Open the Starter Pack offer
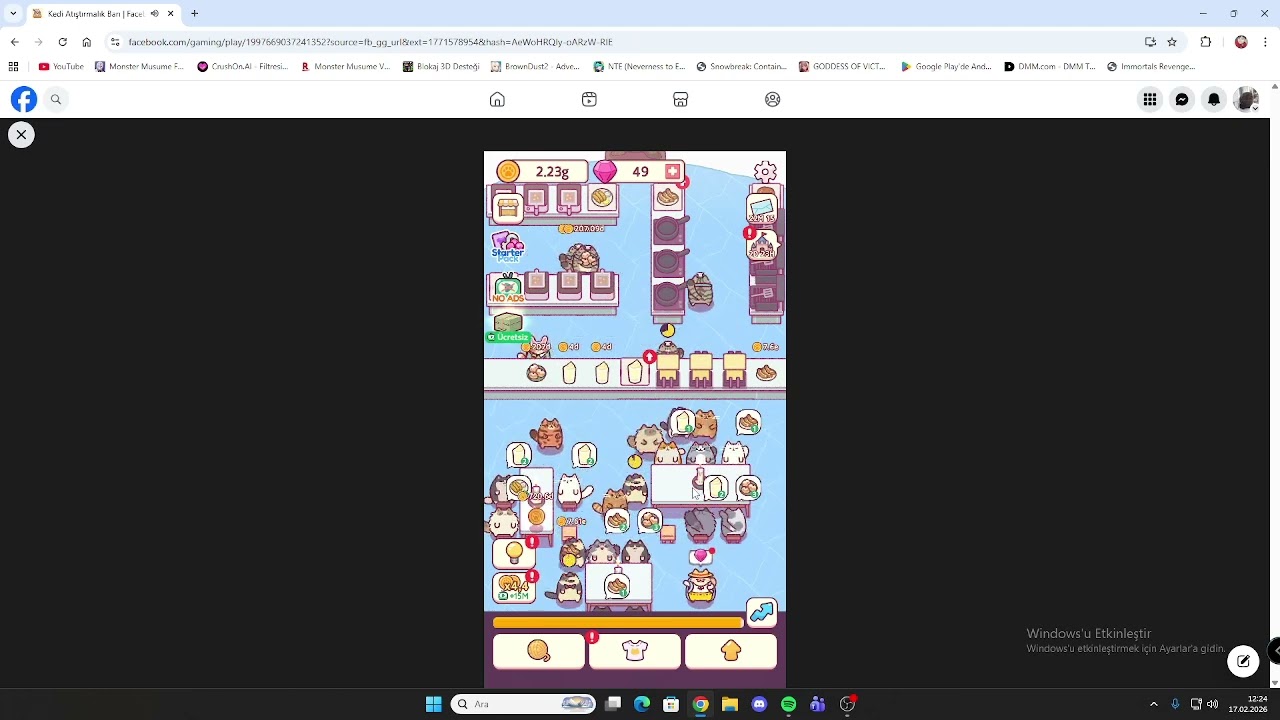The width and height of the screenshot is (1280, 720). tap(508, 248)
